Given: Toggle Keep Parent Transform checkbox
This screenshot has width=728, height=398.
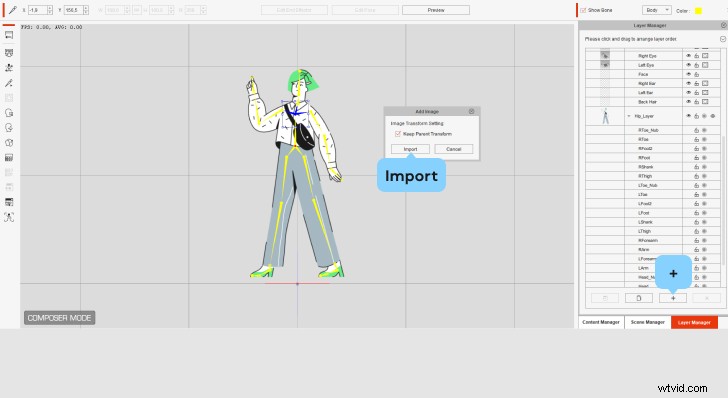Looking at the screenshot, I should point(397,134).
